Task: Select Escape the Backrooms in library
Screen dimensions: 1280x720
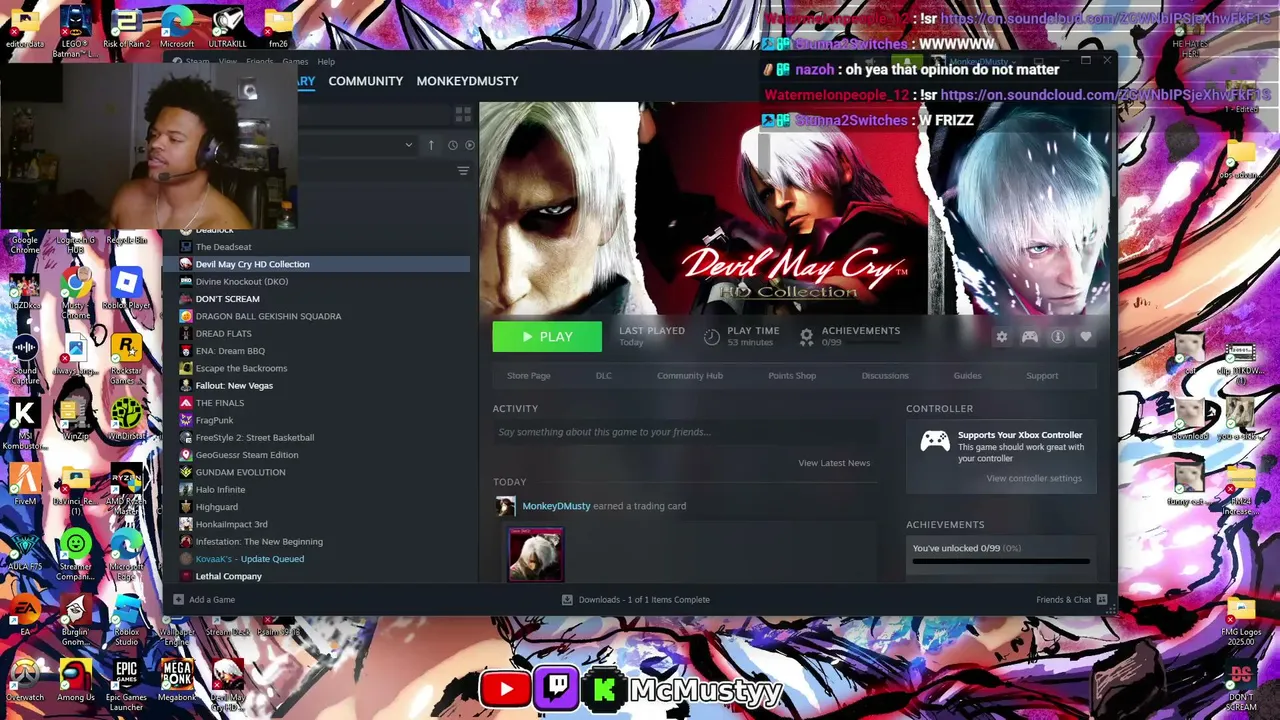Action: [241, 369]
